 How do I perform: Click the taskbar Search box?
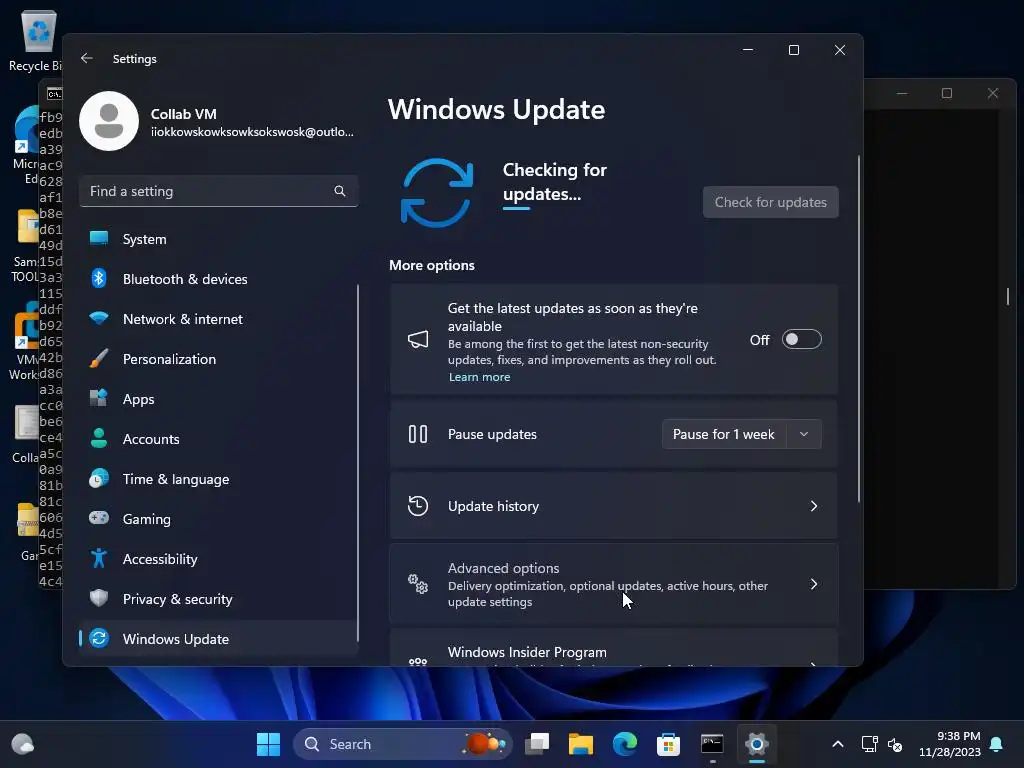tap(402, 744)
